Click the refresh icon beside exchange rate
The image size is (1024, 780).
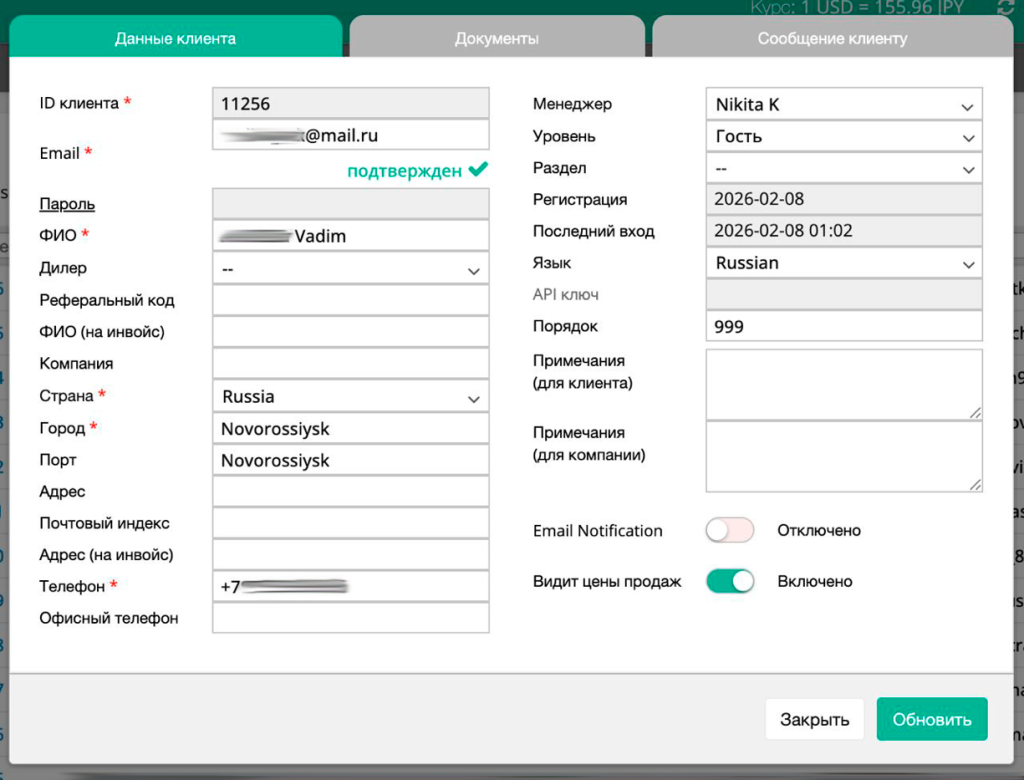pyautogui.click(x=1006, y=7)
